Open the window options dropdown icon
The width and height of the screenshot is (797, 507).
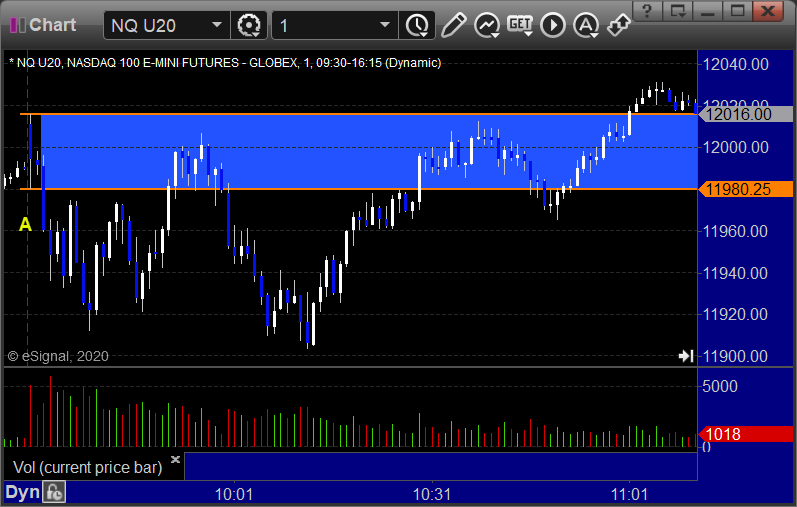tap(678, 10)
